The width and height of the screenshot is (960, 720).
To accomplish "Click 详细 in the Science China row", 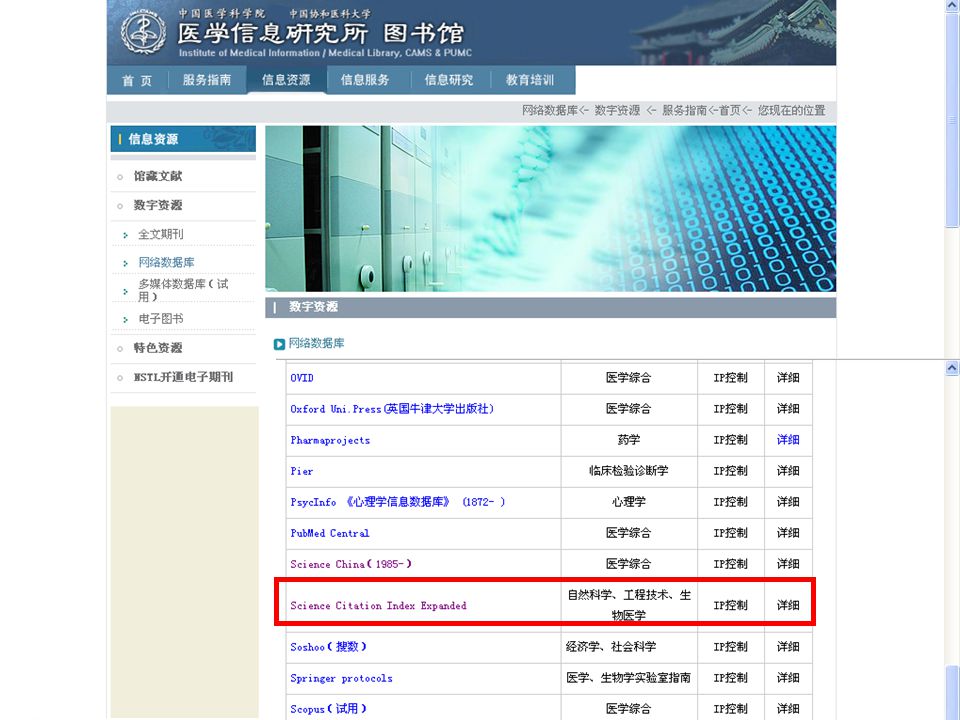I will click(x=788, y=564).
